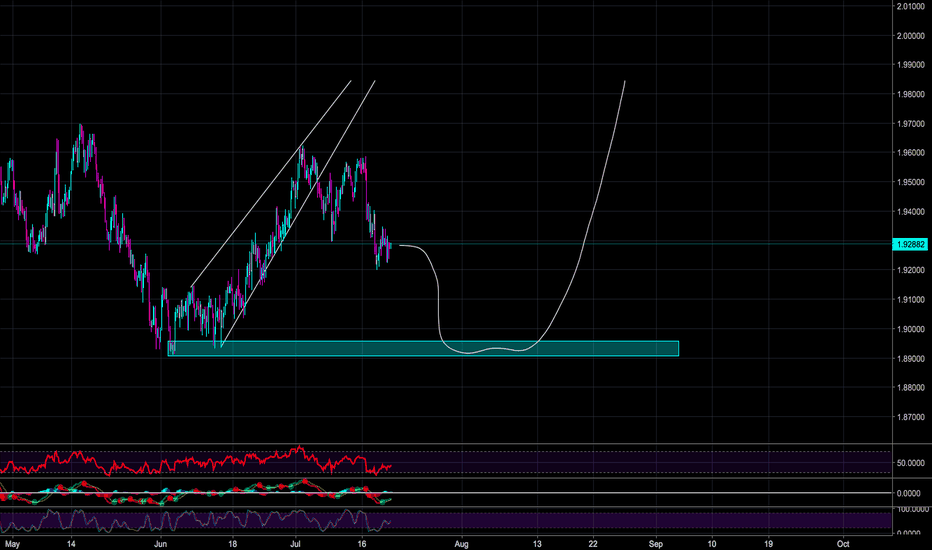
Task: Click the 18 date label on time axis
Action: 233,543
